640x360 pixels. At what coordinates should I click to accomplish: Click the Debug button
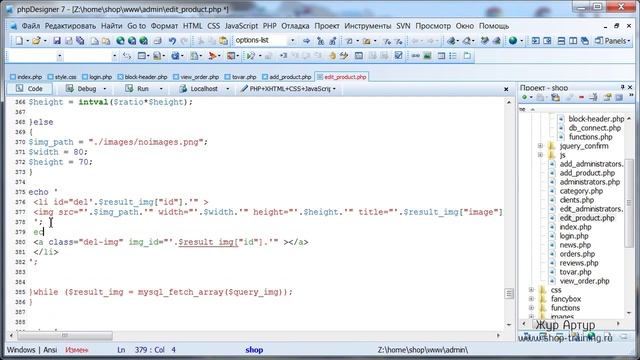pos(82,89)
